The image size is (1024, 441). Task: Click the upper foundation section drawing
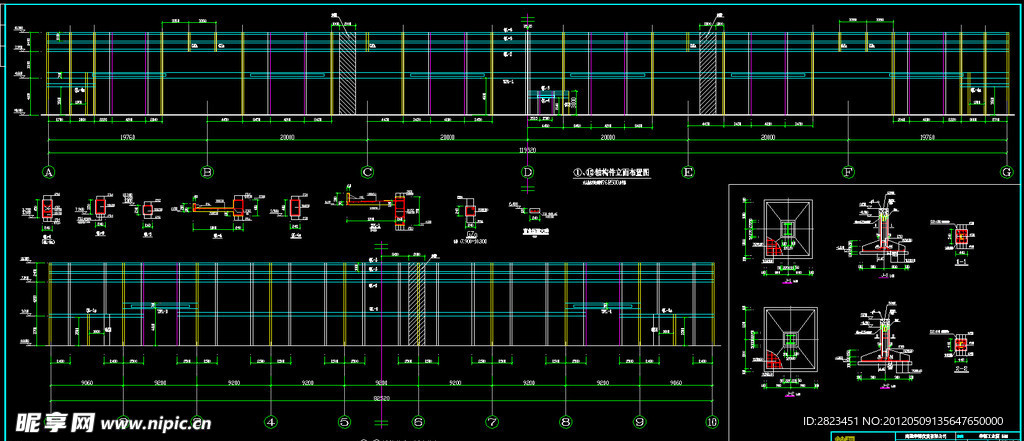pos(884,231)
